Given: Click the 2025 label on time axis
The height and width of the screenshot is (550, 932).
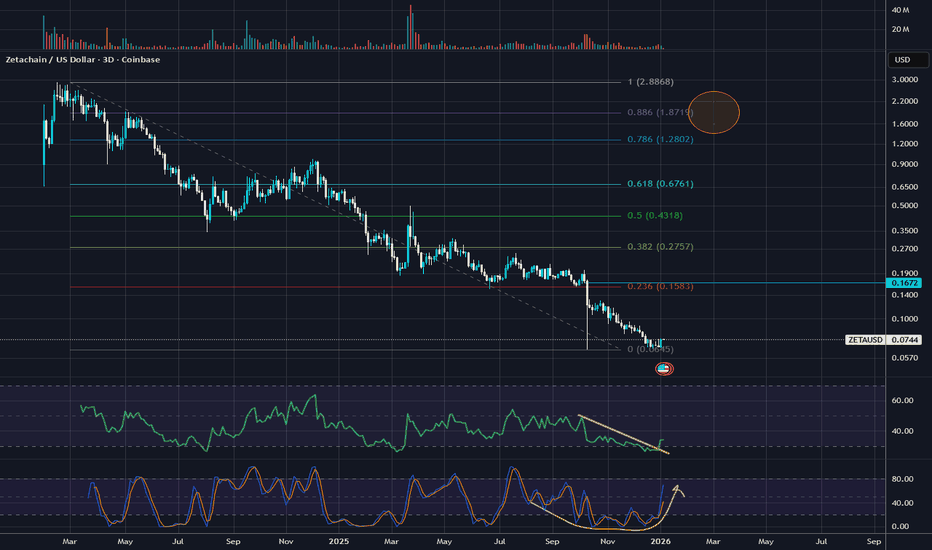Looking at the screenshot, I should (339, 541).
